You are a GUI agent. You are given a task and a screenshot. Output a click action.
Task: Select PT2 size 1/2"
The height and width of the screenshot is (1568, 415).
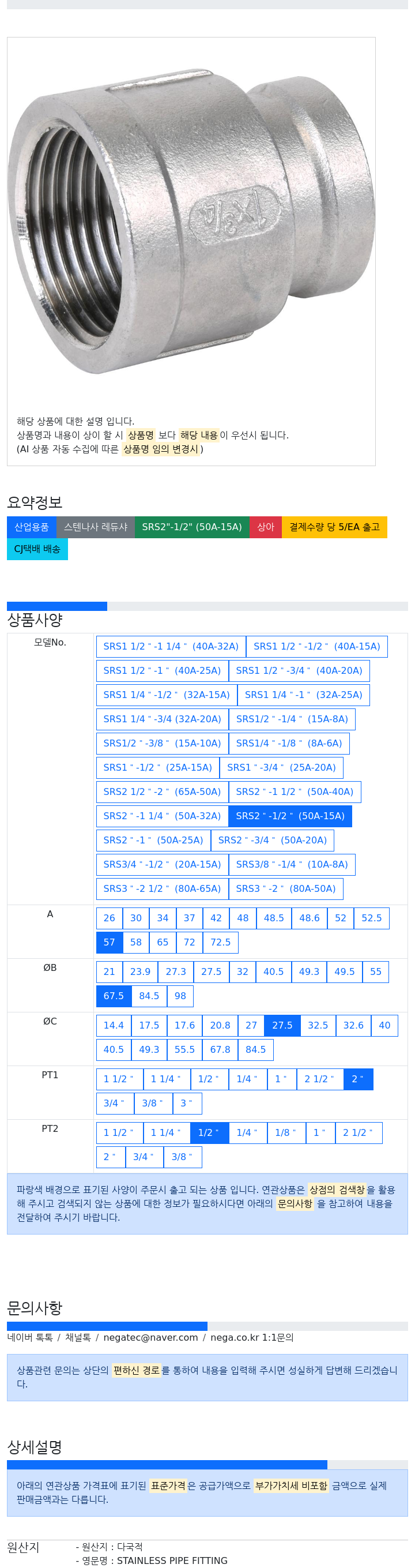tap(208, 1132)
